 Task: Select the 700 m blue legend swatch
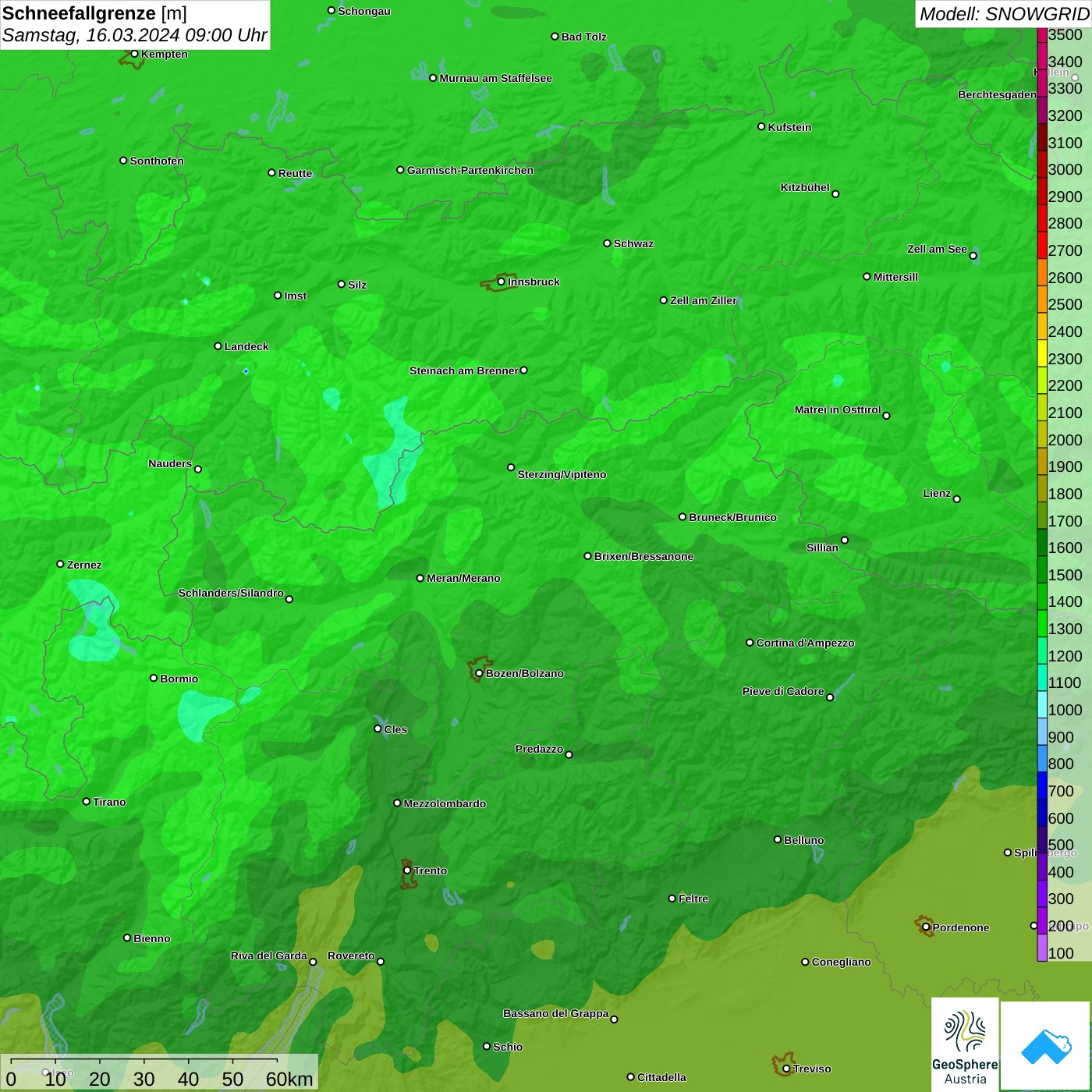[1042, 785]
